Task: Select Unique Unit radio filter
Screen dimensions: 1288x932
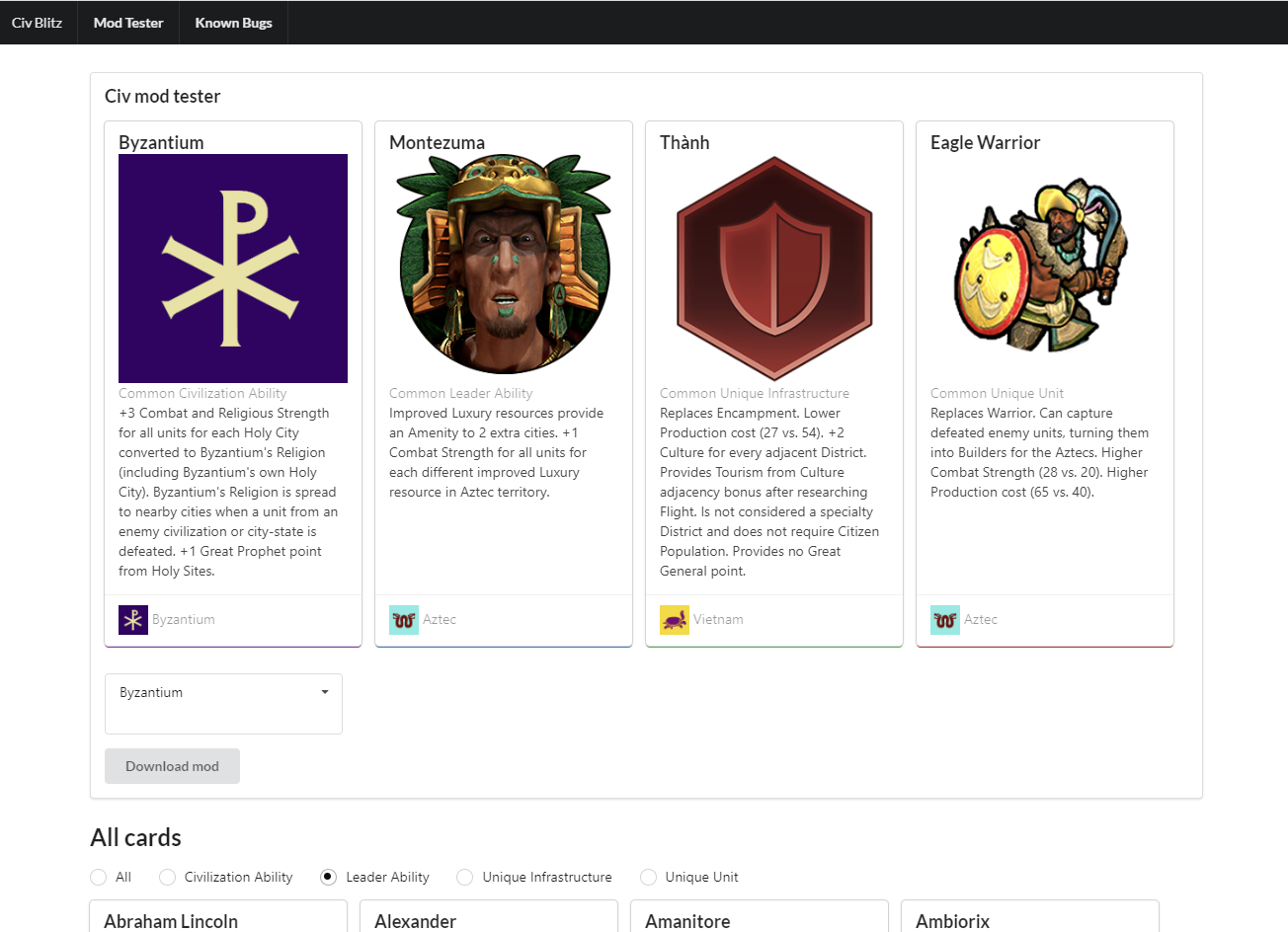Action: tap(648, 877)
